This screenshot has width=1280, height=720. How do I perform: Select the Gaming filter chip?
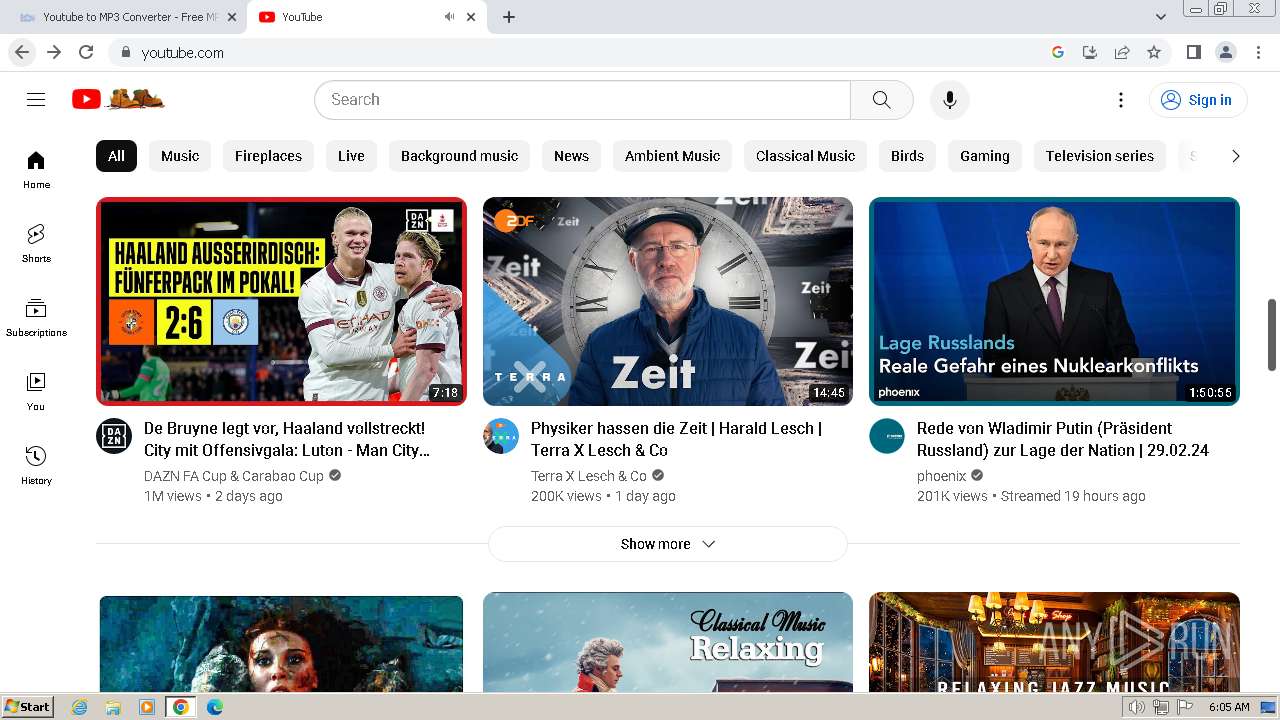click(x=985, y=156)
